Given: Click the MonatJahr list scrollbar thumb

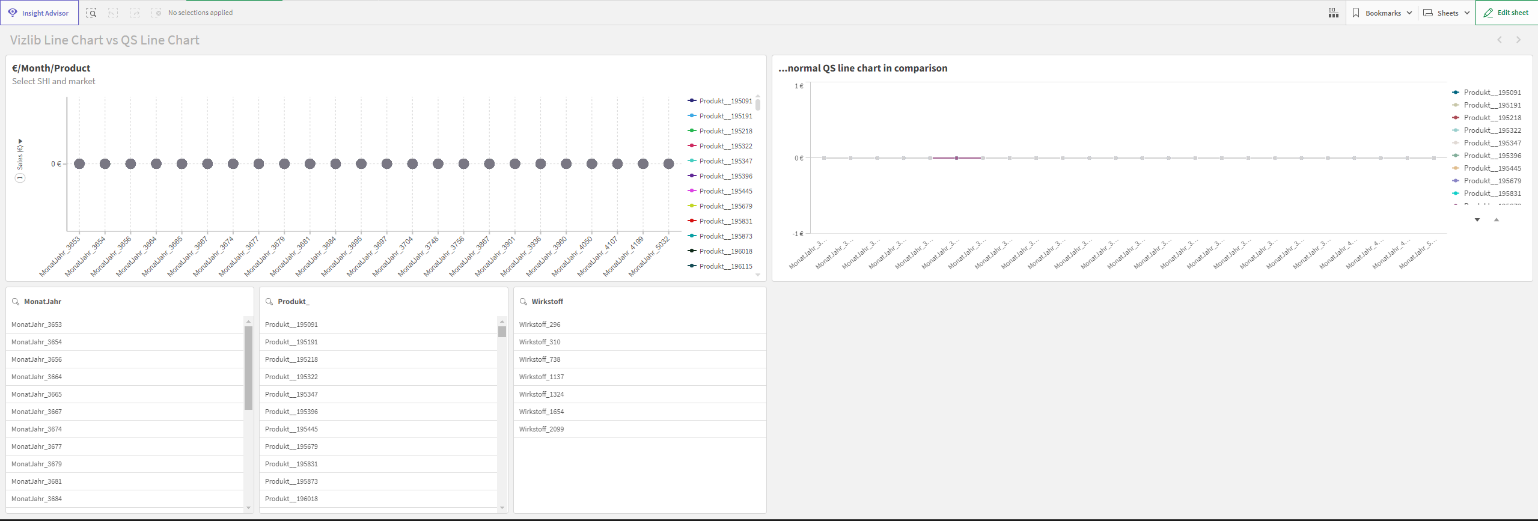Looking at the screenshot, I should (248, 367).
